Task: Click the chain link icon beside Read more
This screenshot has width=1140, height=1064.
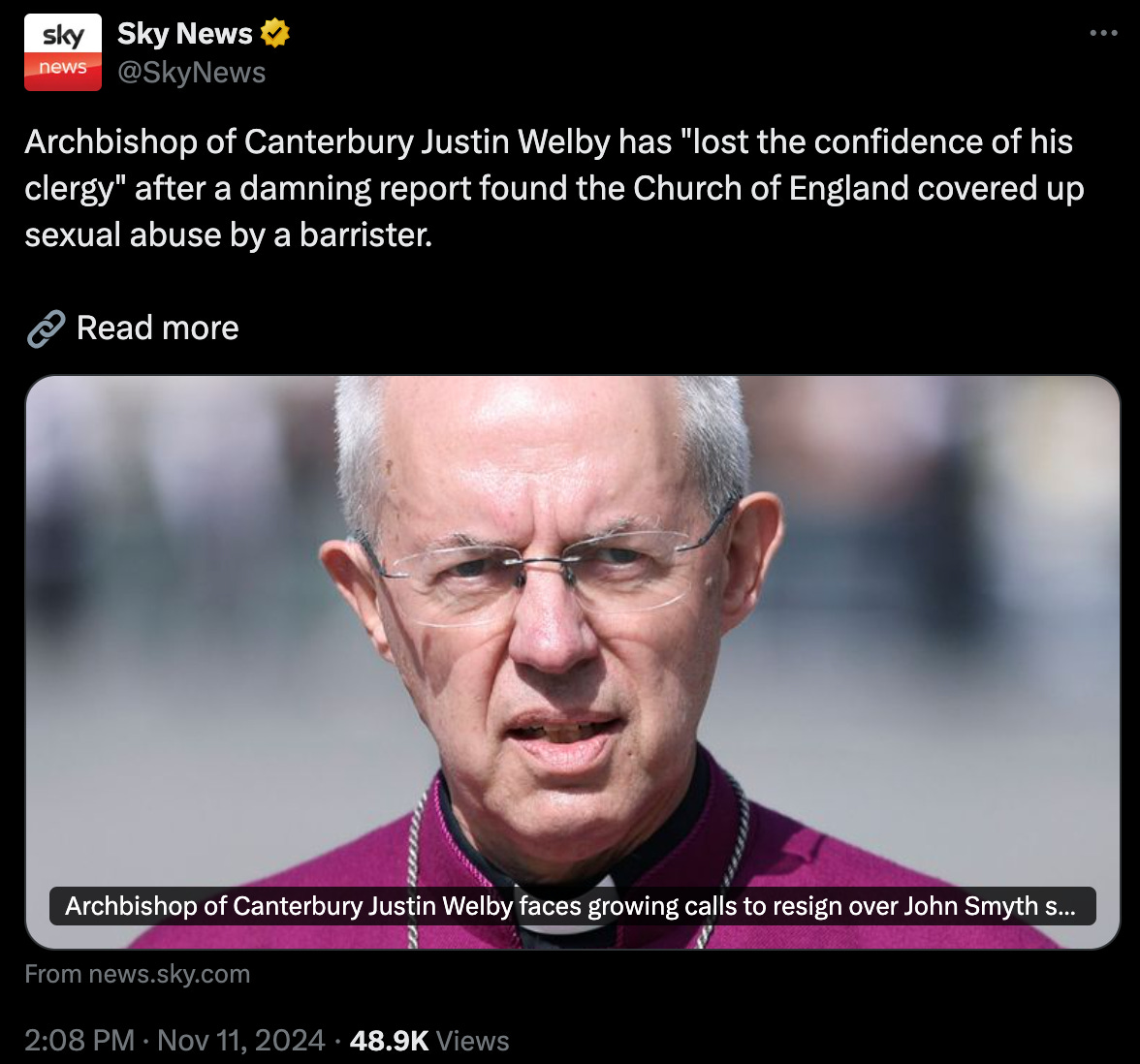Action: (x=46, y=329)
